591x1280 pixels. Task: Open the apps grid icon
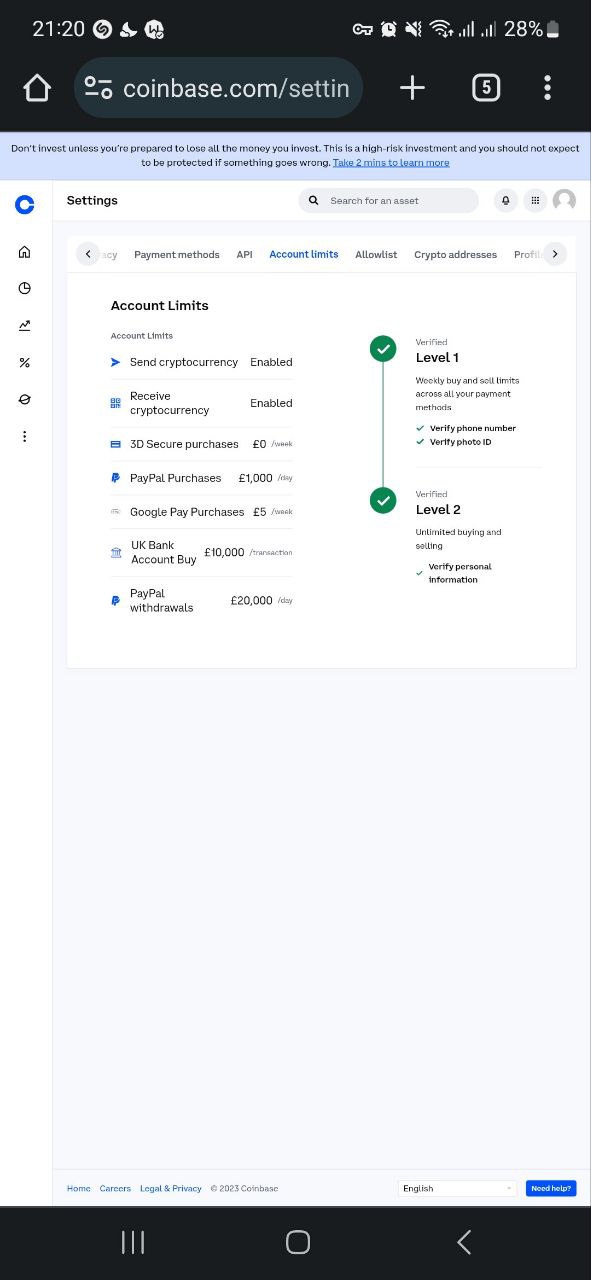535,201
